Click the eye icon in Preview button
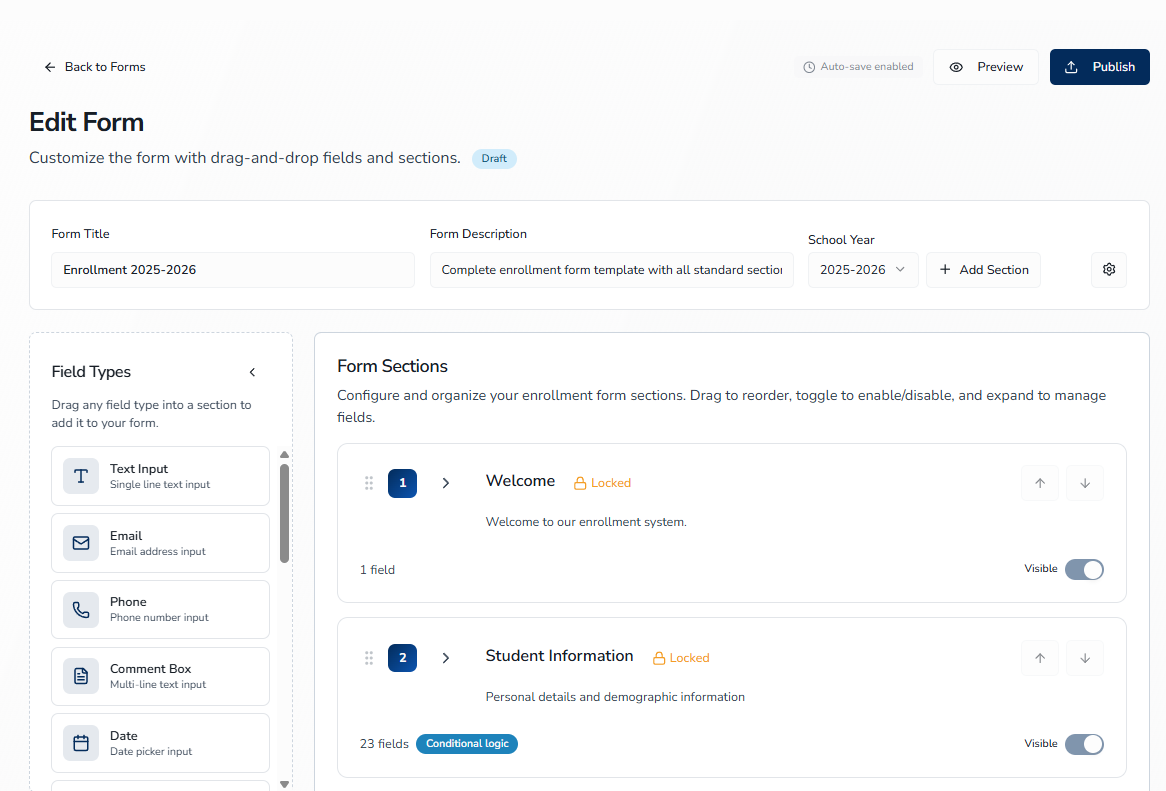The width and height of the screenshot is (1166, 791). coord(956,67)
